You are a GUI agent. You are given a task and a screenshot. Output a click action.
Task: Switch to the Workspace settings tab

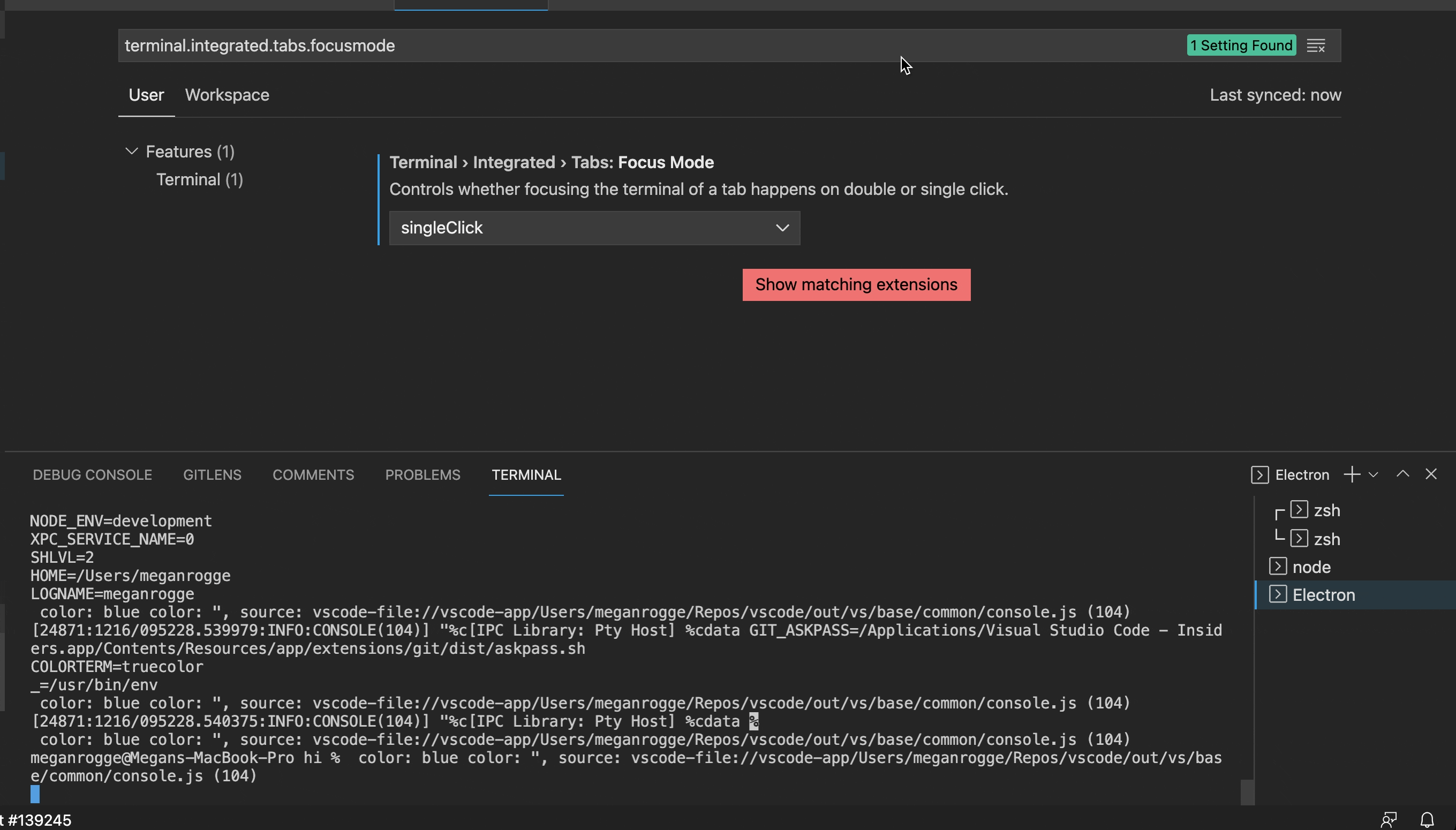click(x=227, y=95)
